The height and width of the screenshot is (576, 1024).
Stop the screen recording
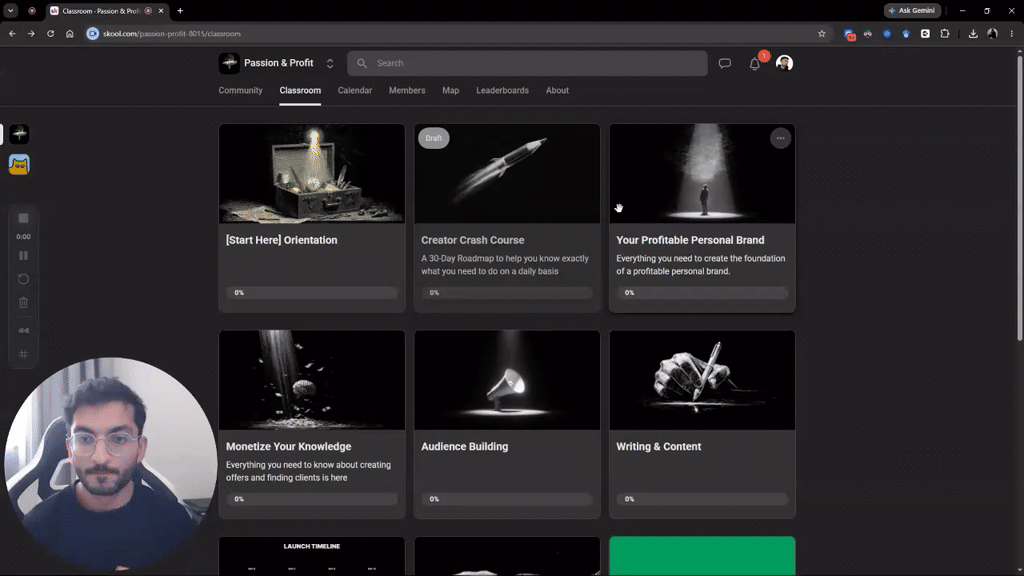coord(24,218)
